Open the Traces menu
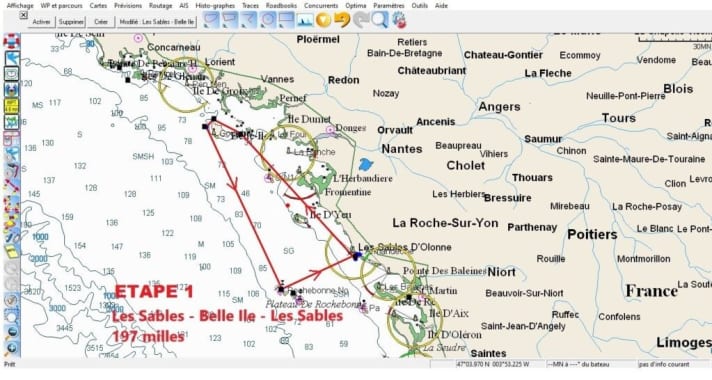This screenshot has width=712, height=380. pyautogui.click(x=250, y=5)
